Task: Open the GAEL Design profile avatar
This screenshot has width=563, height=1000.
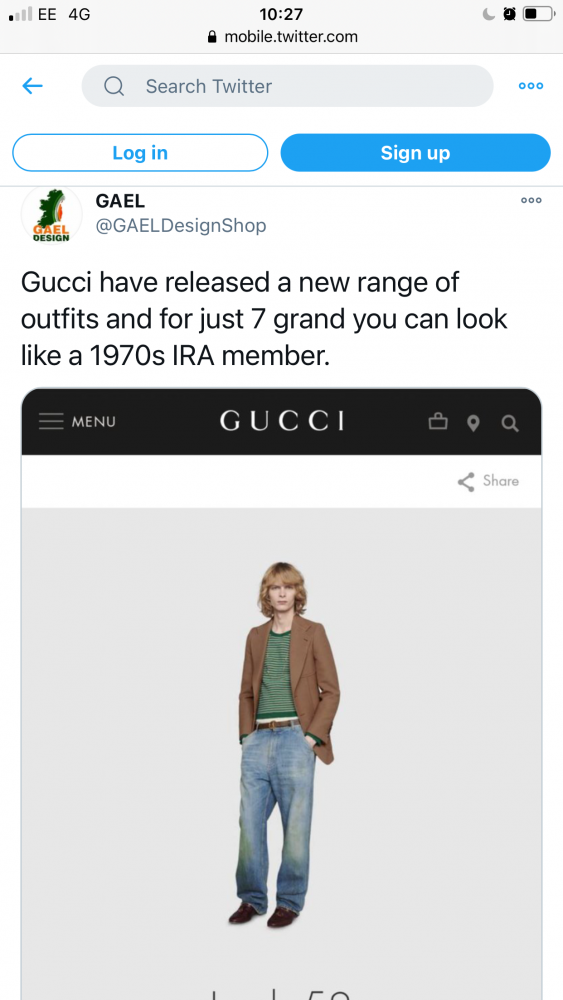Action: click(52, 215)
